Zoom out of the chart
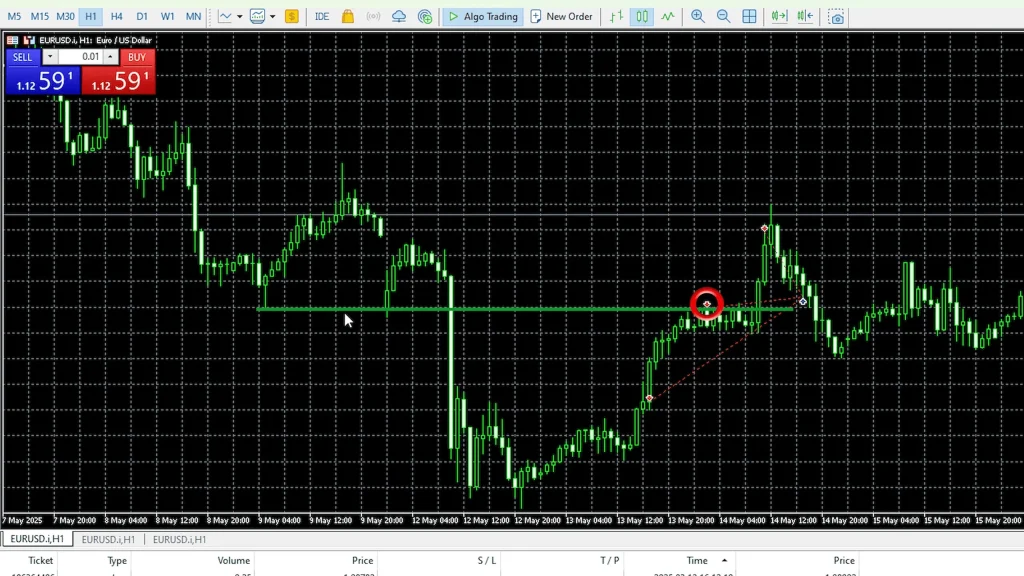 click(723, 16)
